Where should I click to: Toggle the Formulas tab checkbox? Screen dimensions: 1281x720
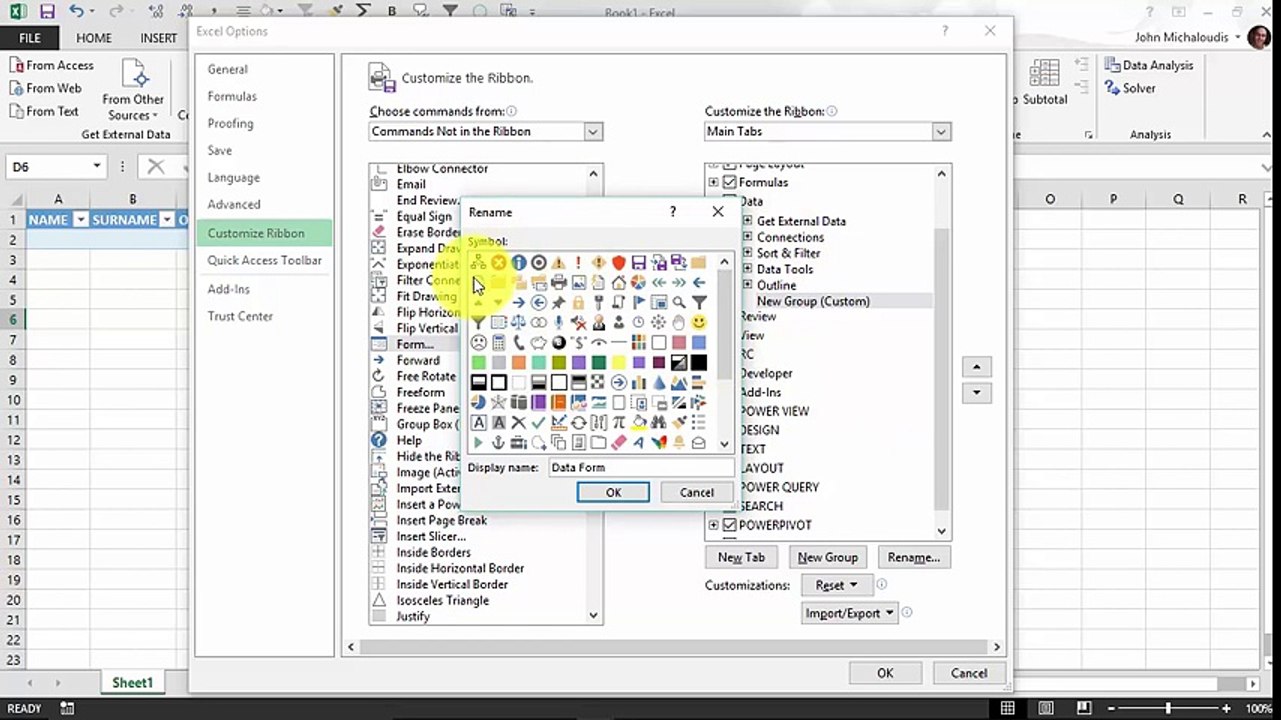point(729,182)
